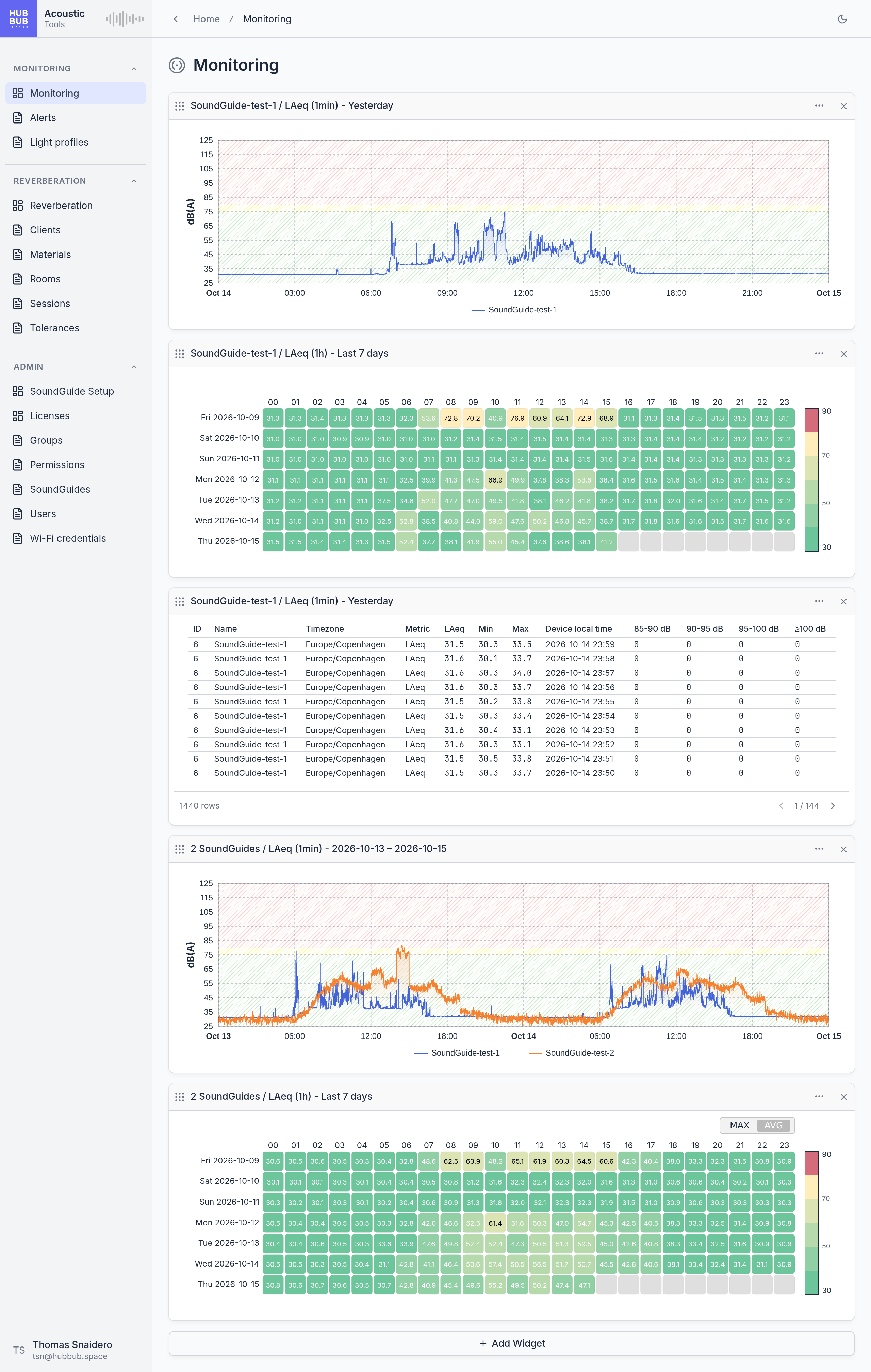The width and height of the screenshot is (871, 1372).
Task: Click the Permissions document icon
Action: coord(18,465)
